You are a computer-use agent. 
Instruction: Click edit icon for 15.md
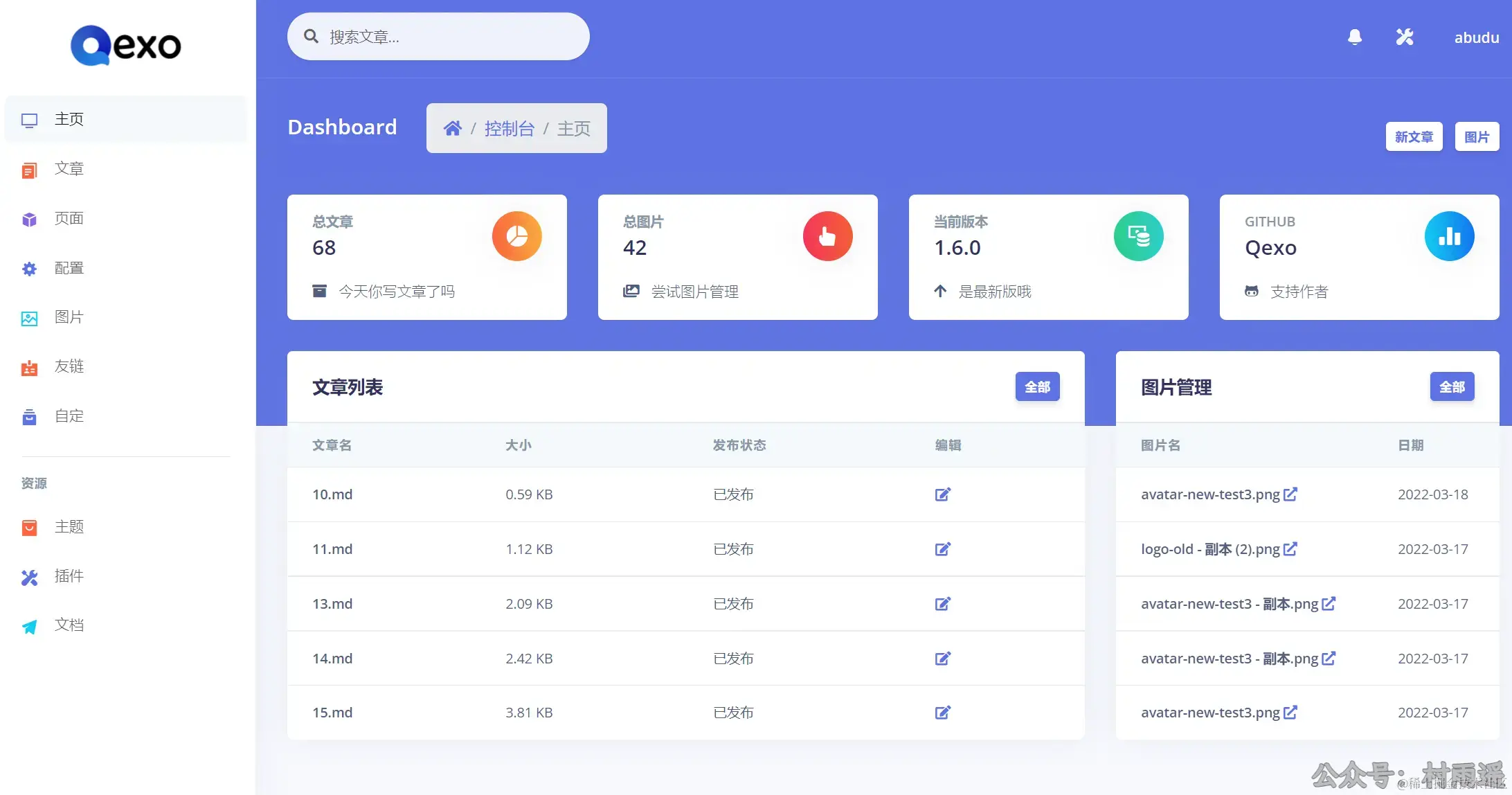click(x=942, y=713)
